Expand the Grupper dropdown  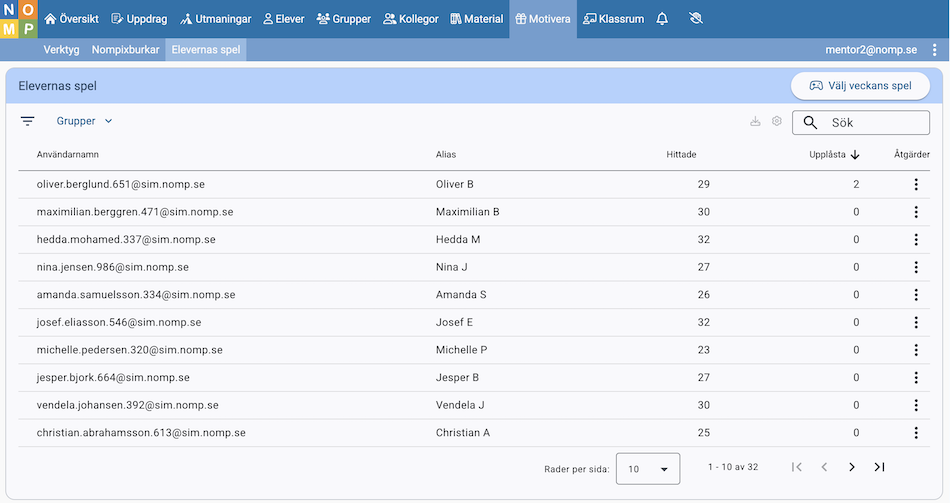(x=85, y=121)
